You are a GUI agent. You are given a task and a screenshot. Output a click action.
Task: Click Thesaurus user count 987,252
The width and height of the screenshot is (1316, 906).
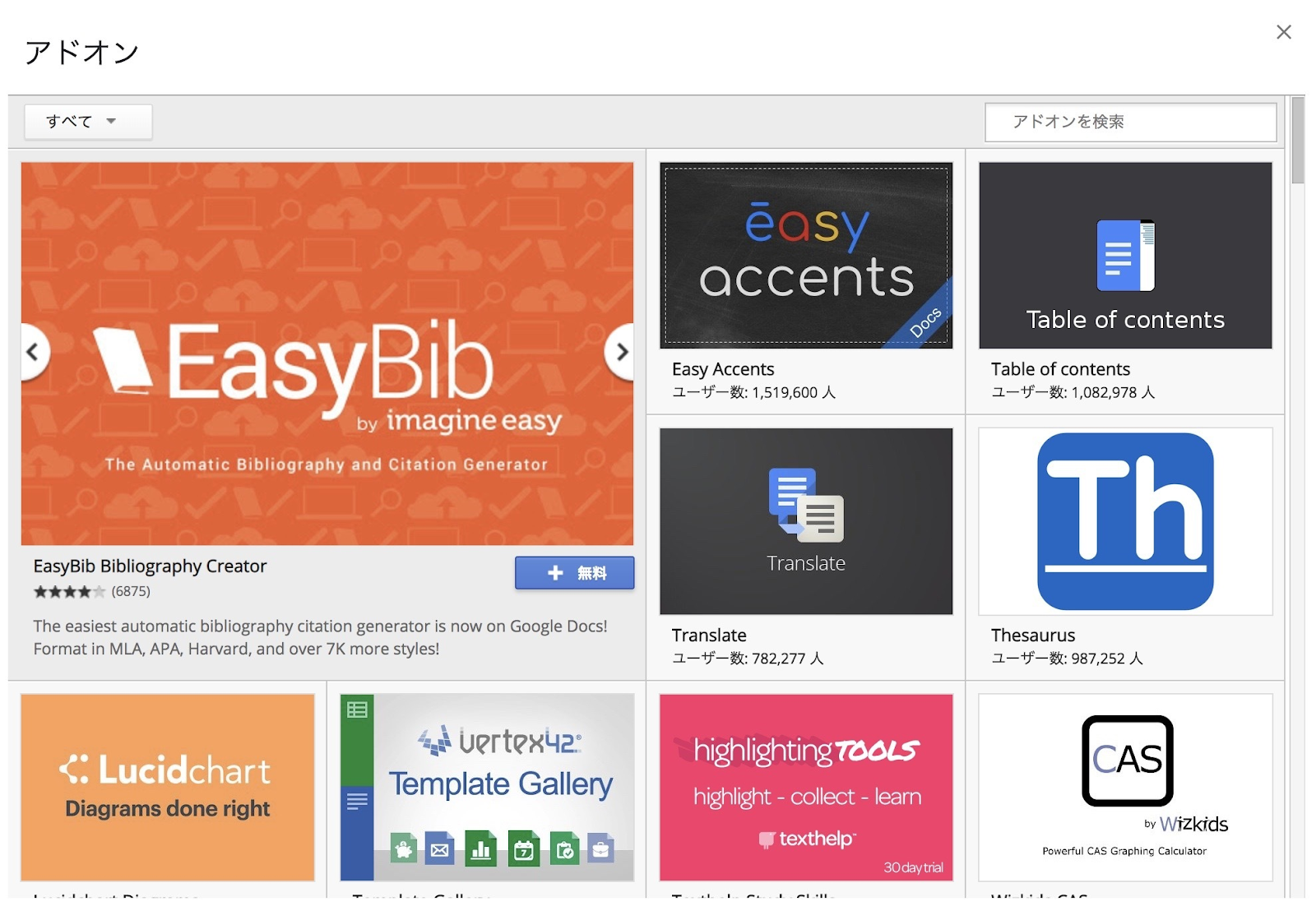coord(1067,659)
